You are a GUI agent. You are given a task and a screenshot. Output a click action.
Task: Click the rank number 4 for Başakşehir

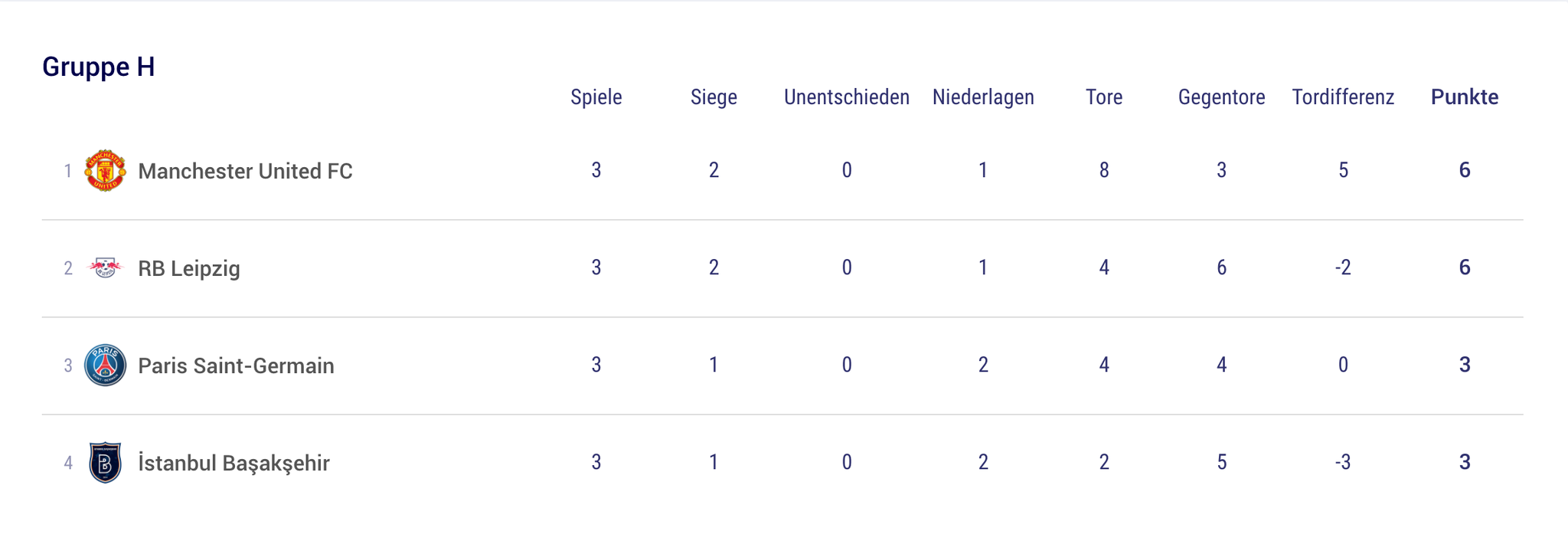pos(68,463)
